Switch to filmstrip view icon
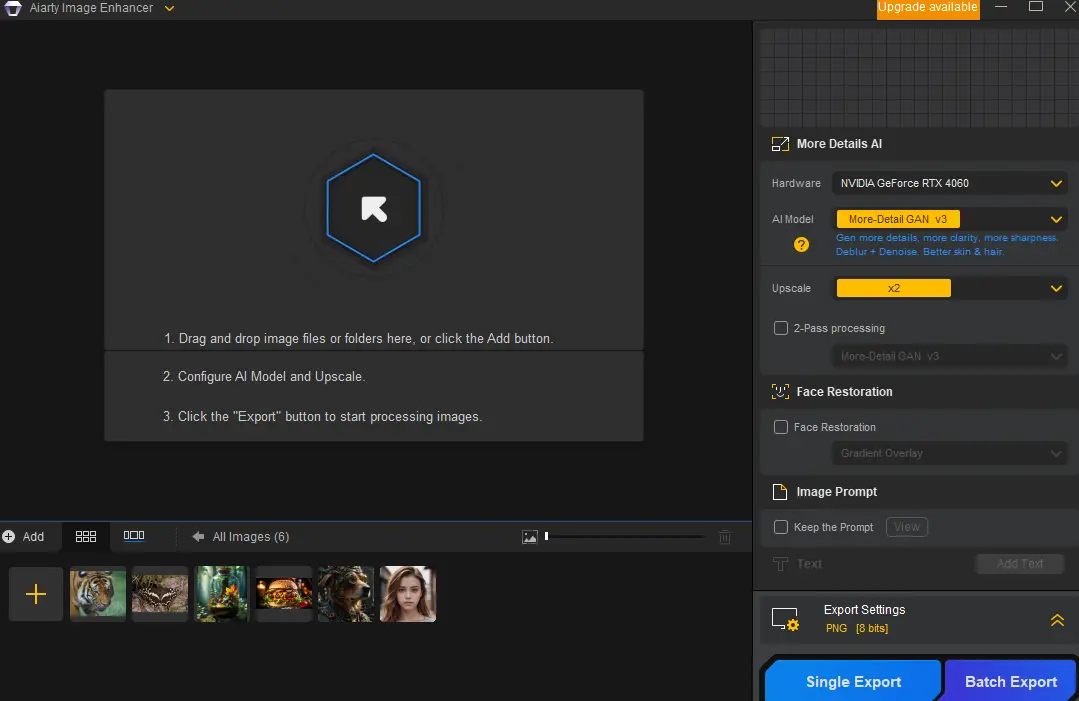 coord(133,536)
